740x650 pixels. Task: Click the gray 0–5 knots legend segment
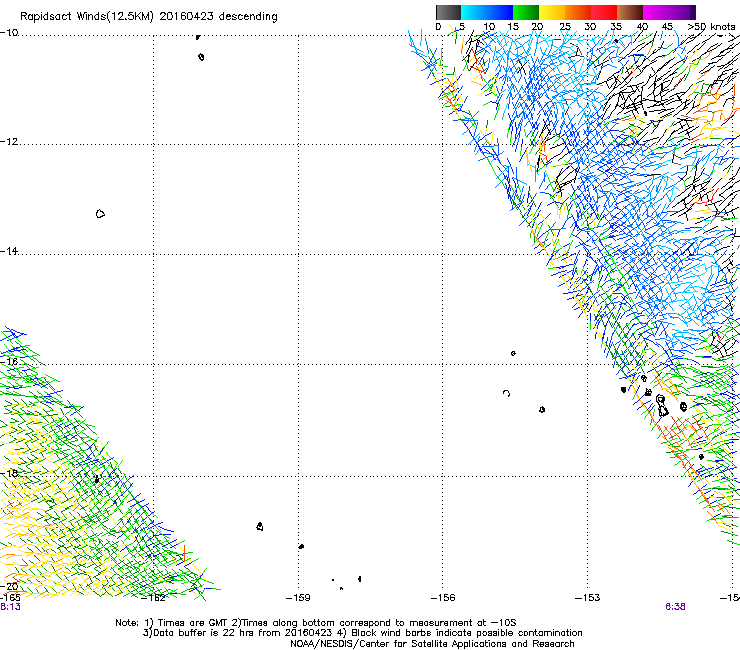tap(448, 12)
